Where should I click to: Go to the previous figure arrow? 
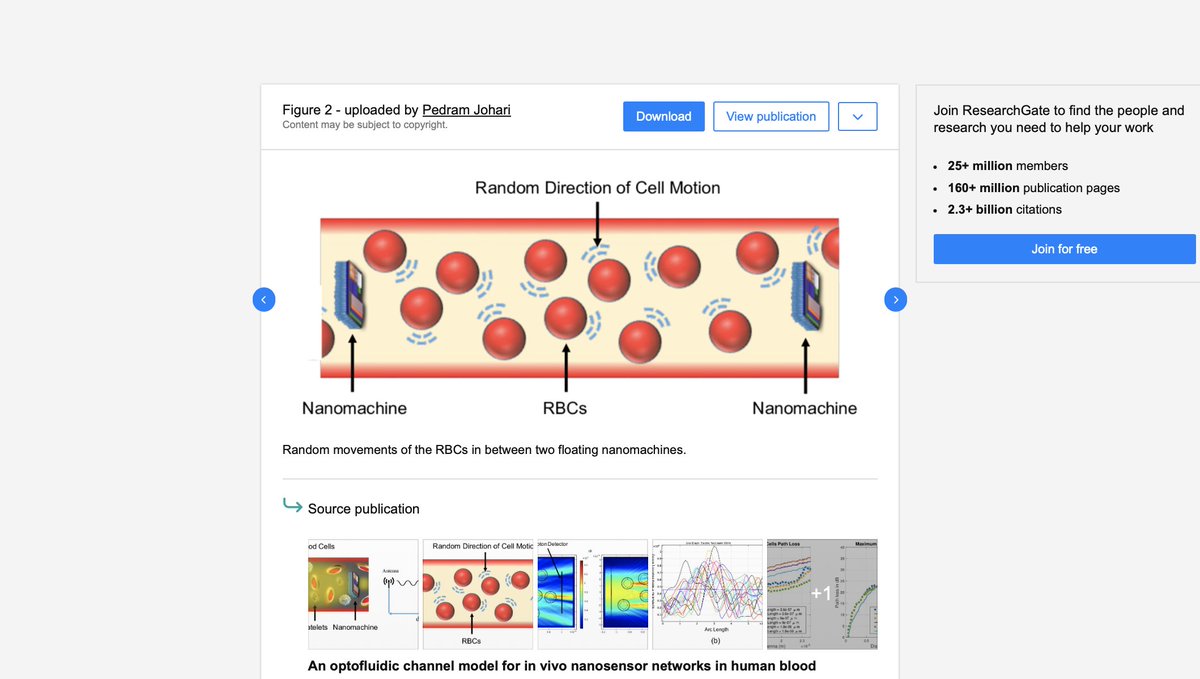click(263, 299)
